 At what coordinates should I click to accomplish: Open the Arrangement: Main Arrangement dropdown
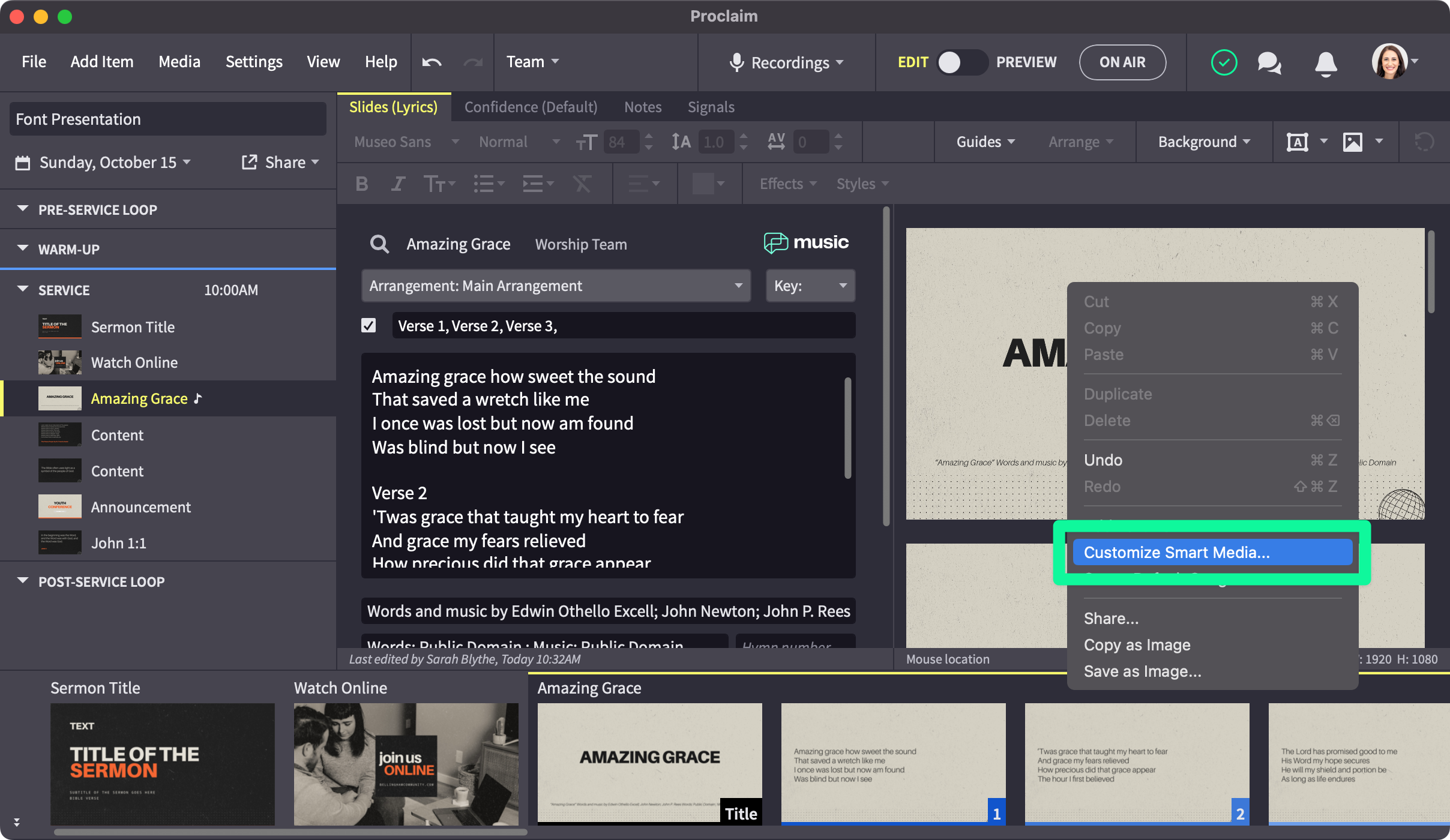[x=556, y=286]
